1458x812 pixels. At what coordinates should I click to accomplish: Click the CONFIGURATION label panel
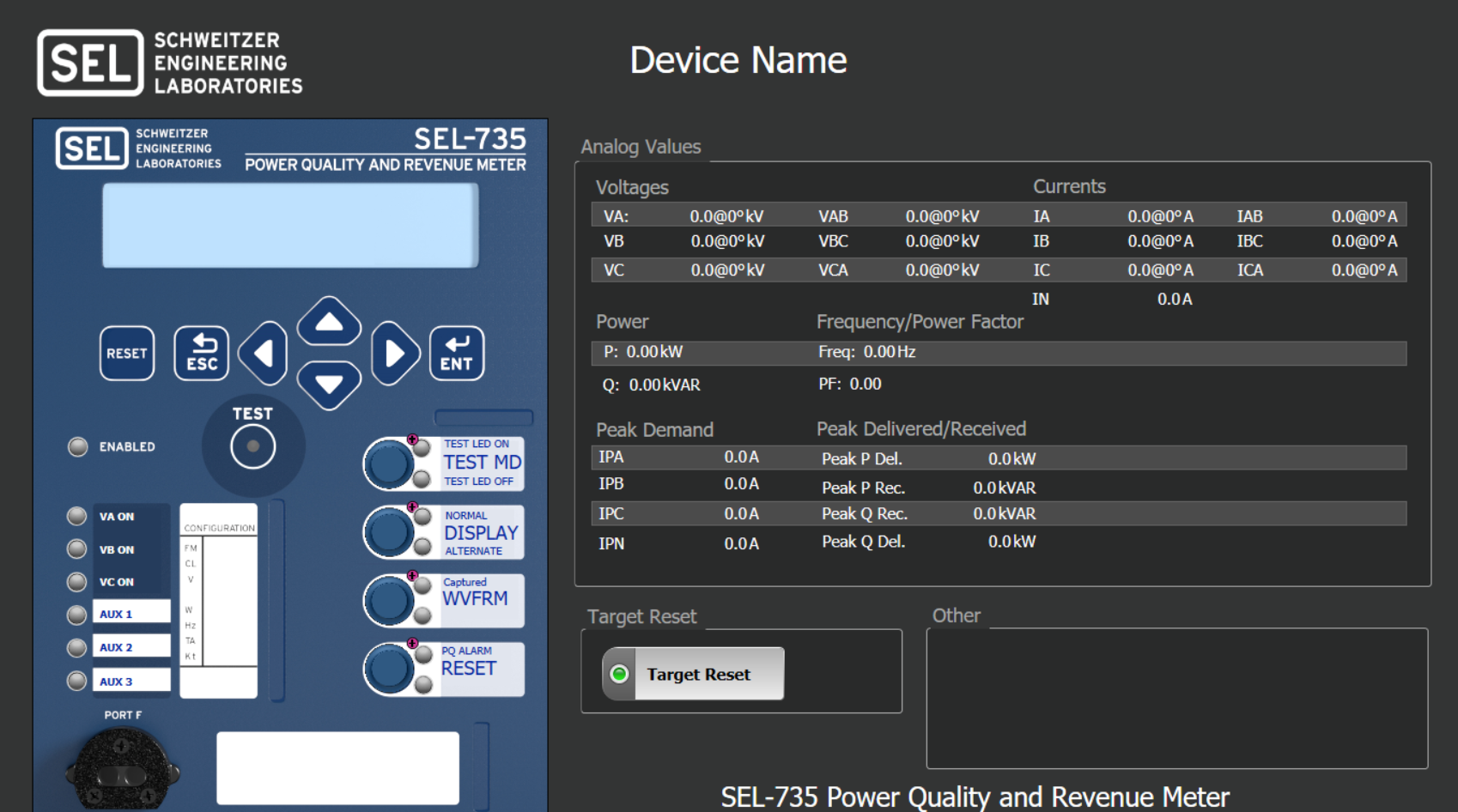point(218,527)
